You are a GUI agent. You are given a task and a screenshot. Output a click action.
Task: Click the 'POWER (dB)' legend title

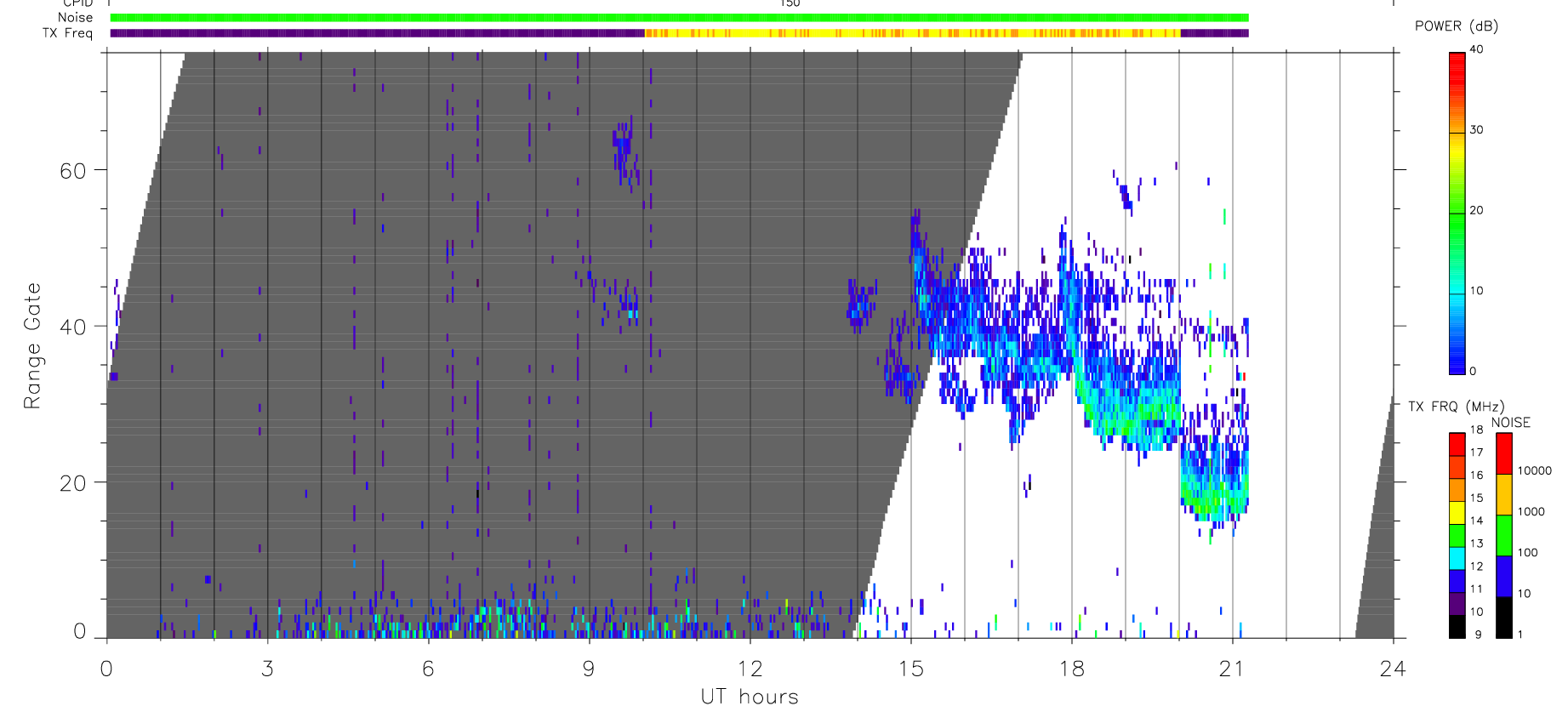pyautogui.click(x=1457, y=26)
